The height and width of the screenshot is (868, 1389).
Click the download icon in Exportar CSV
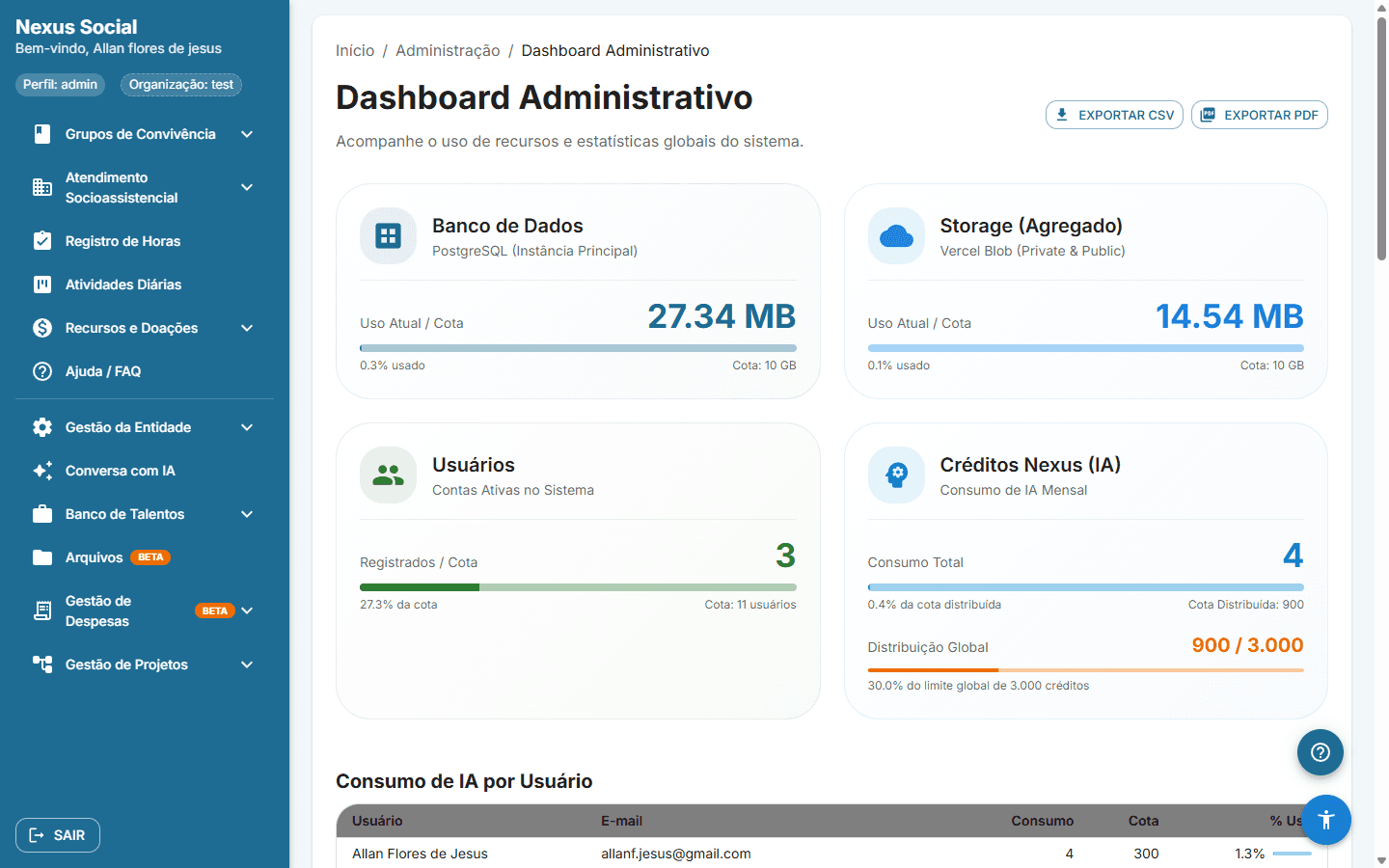point(1062,115)
